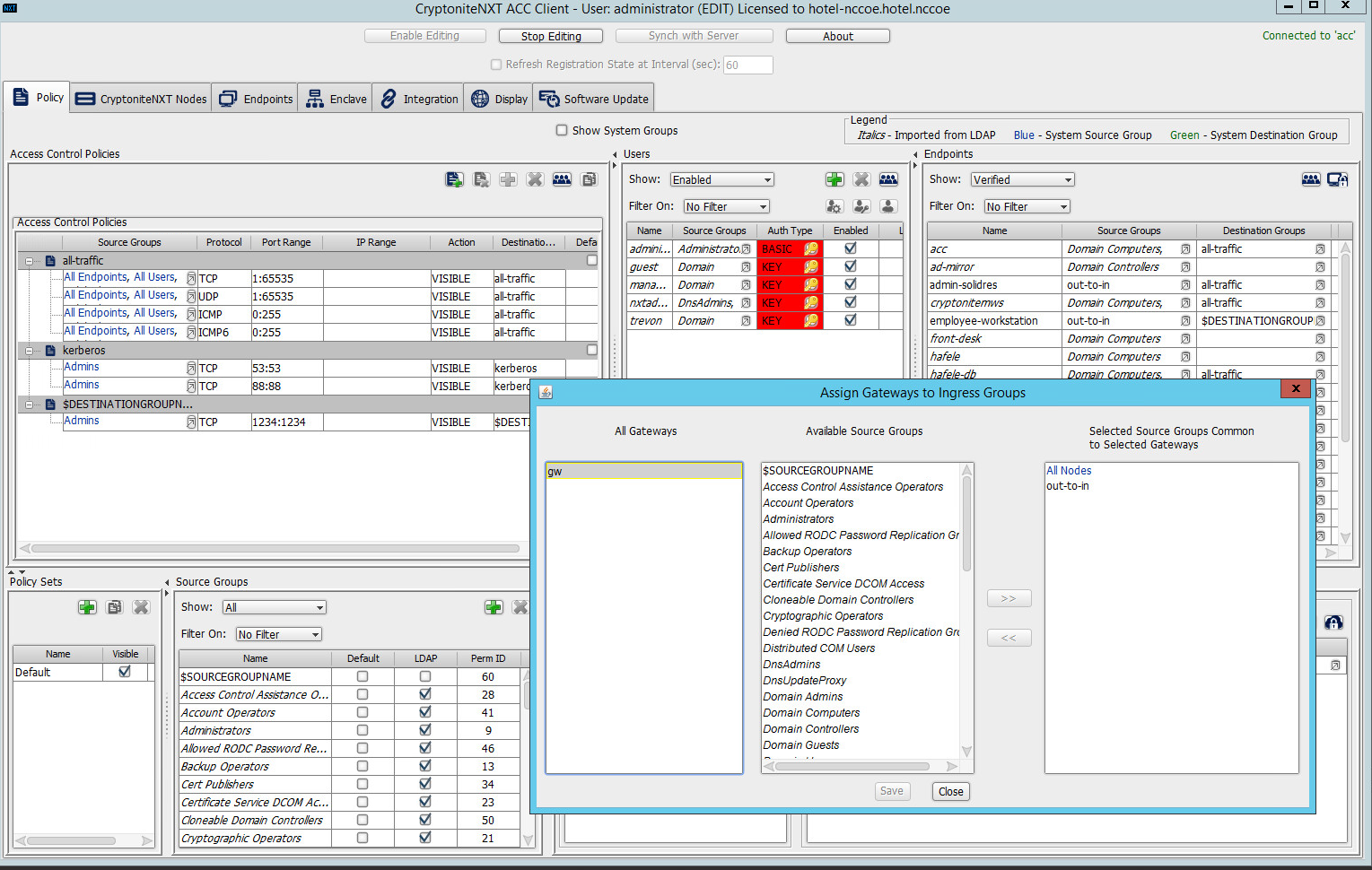Toggle Enabled checkbox for trevon user

(x=851, y=320)
